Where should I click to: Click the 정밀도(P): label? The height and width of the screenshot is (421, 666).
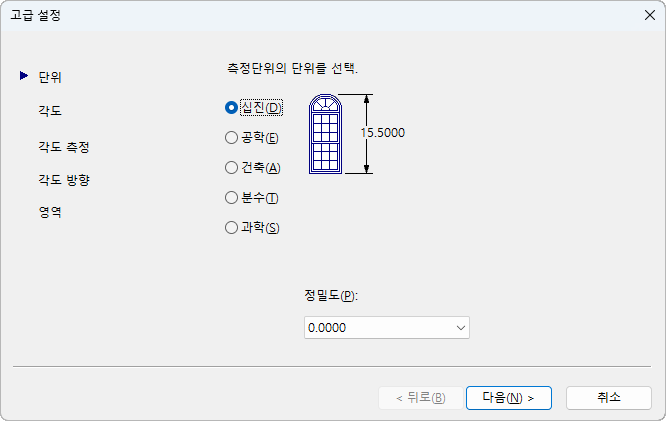tap(331, 295)
